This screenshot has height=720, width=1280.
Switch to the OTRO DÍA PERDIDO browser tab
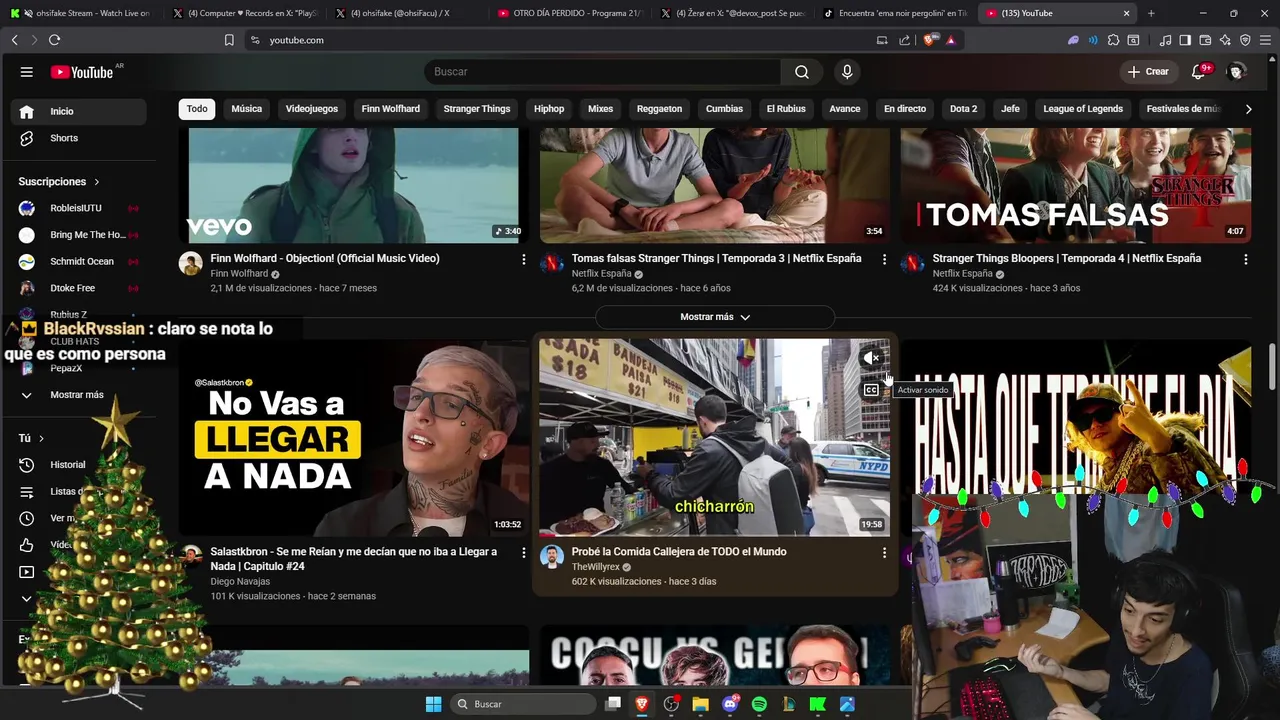click(x=570, y=13)
